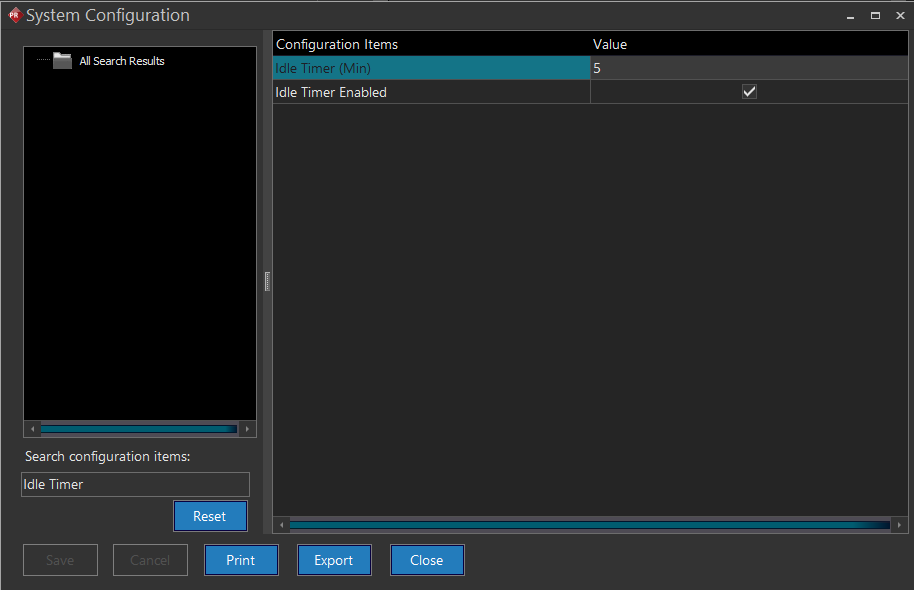
Task: Minimize the System Configuration window
Action: click(850, 15)
